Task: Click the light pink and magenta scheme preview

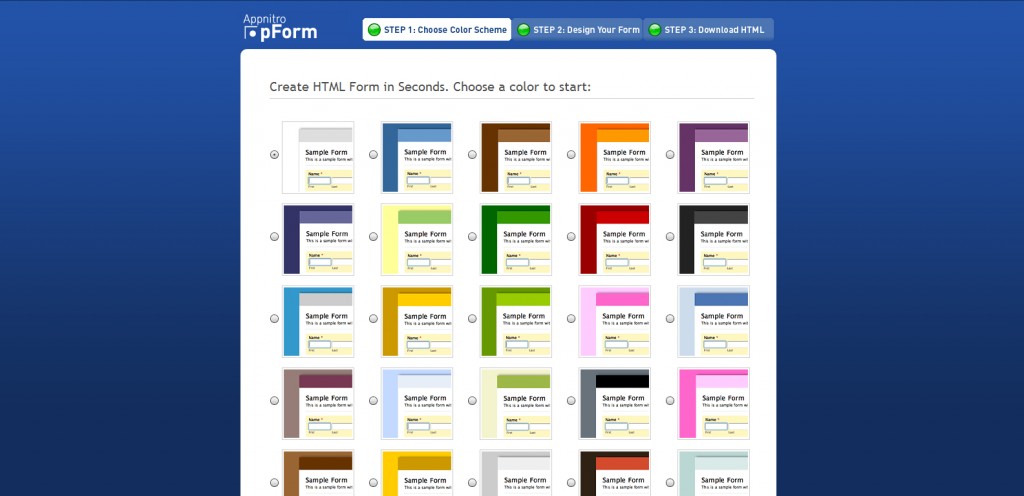Action: (614, 321)
